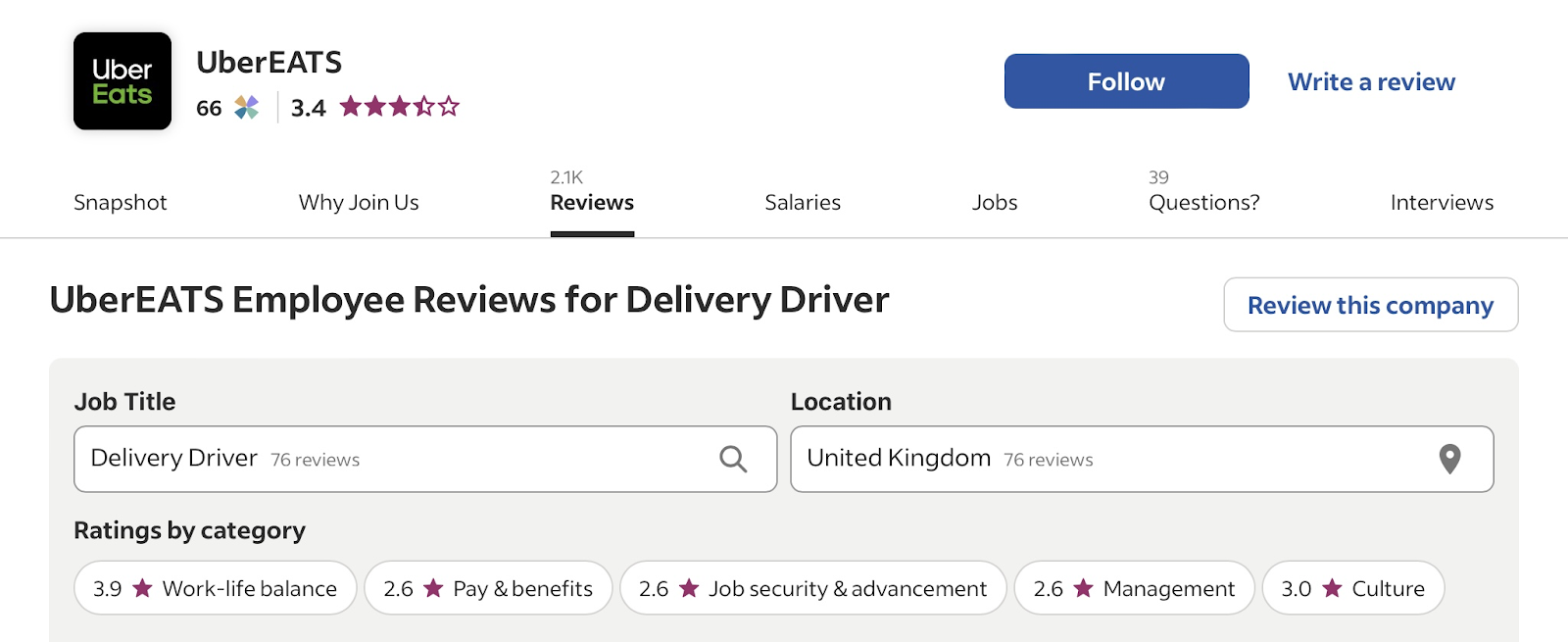View the Interviews tab
This screenshot has width=1568, height=642.
(1442, 202)
